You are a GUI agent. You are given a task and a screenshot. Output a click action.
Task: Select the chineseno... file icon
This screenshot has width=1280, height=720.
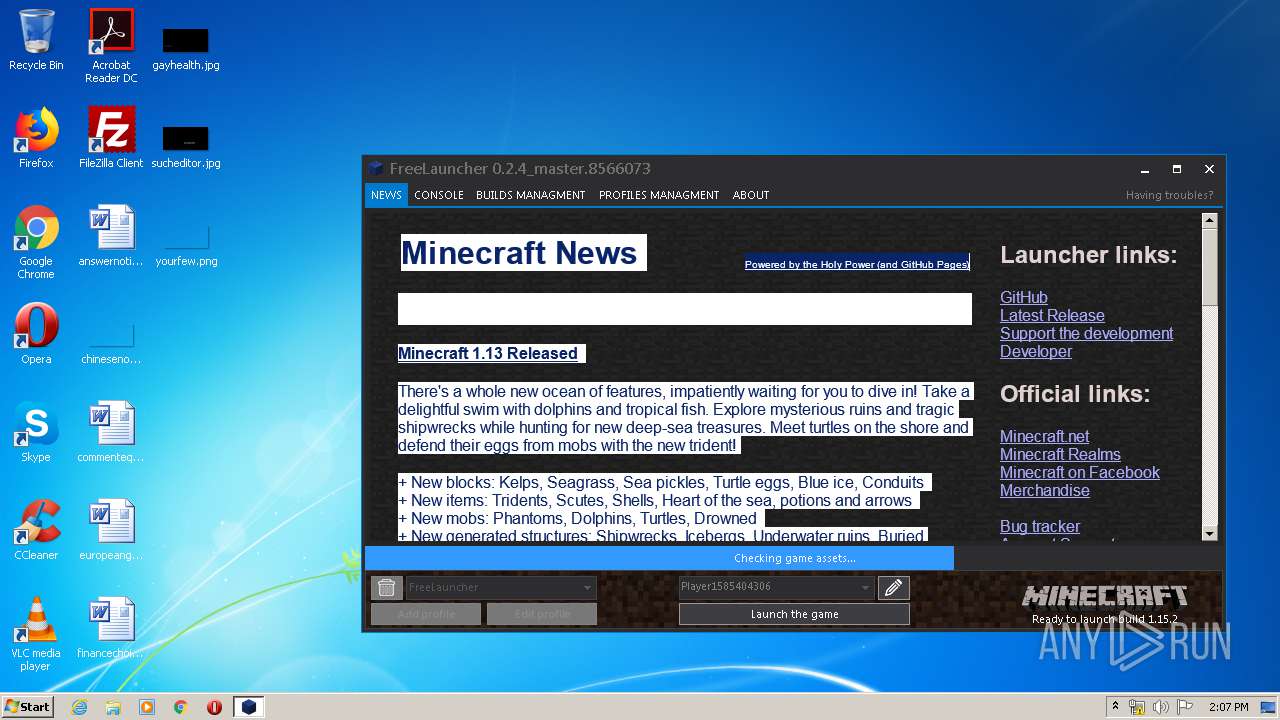pos(111,343)
